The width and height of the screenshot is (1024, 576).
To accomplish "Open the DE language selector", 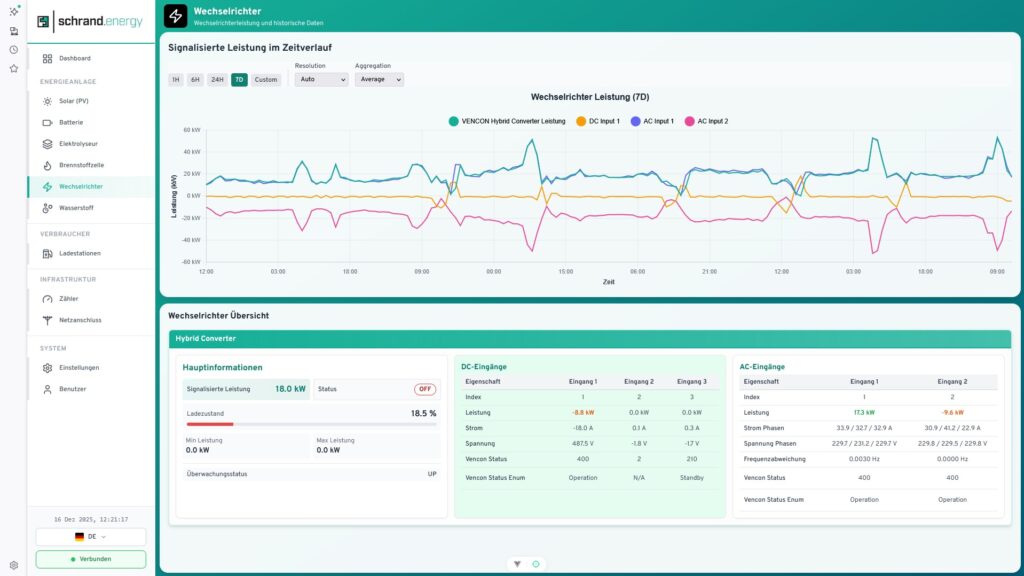I will [x=91, y=537].
